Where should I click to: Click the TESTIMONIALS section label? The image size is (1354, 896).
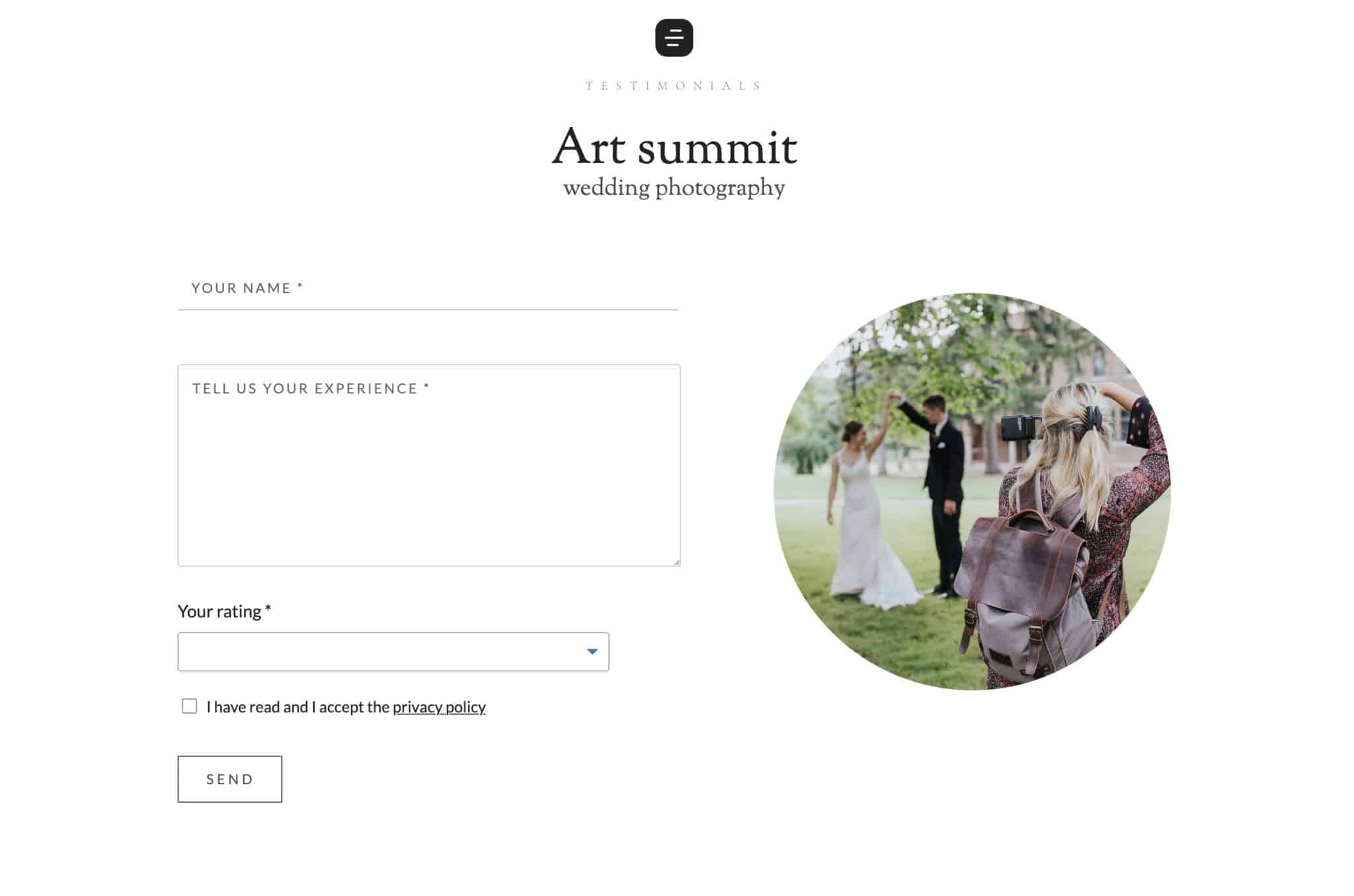[x=672, y=85]
